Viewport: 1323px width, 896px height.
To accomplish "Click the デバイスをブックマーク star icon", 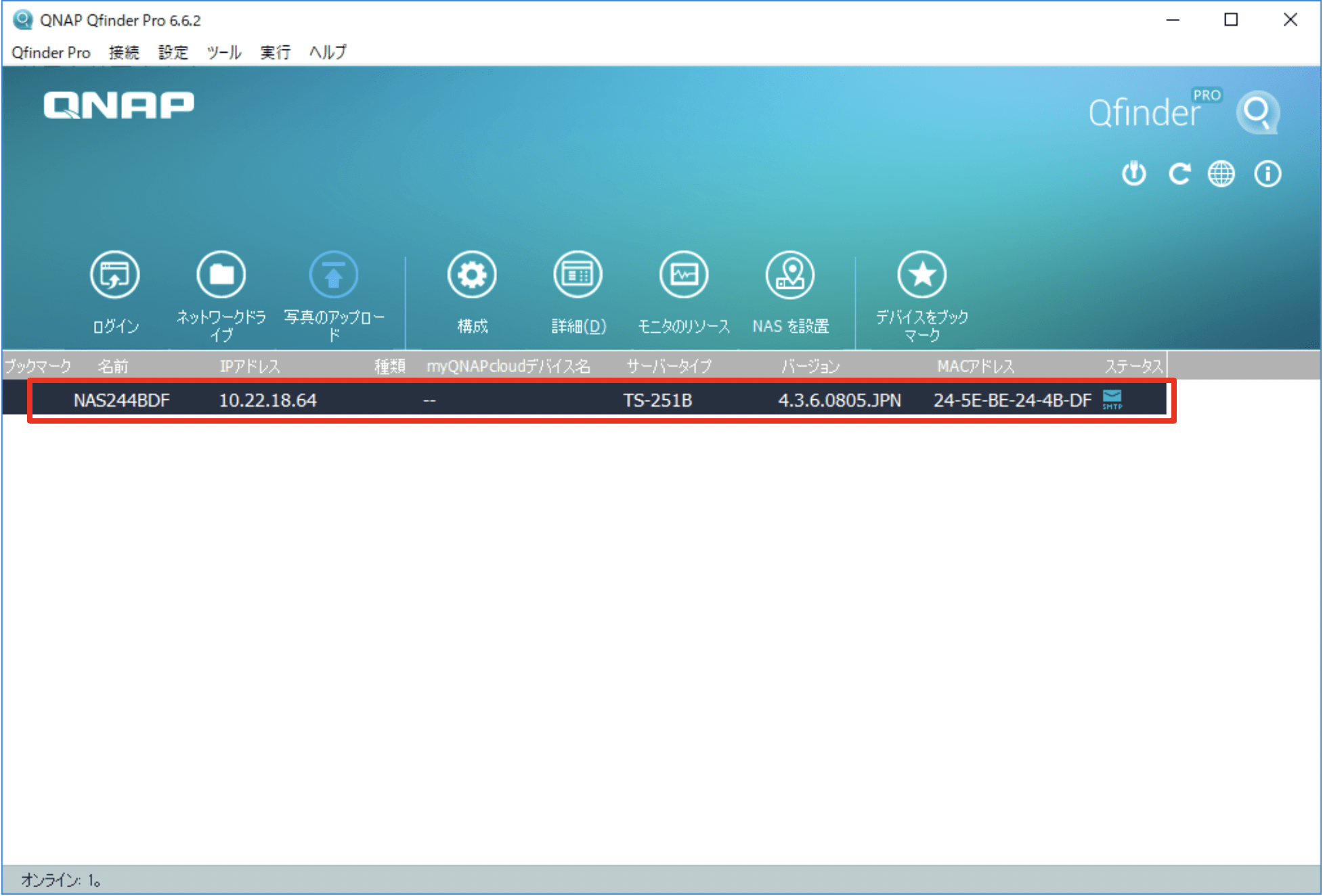I will click(x=922, y=275).
